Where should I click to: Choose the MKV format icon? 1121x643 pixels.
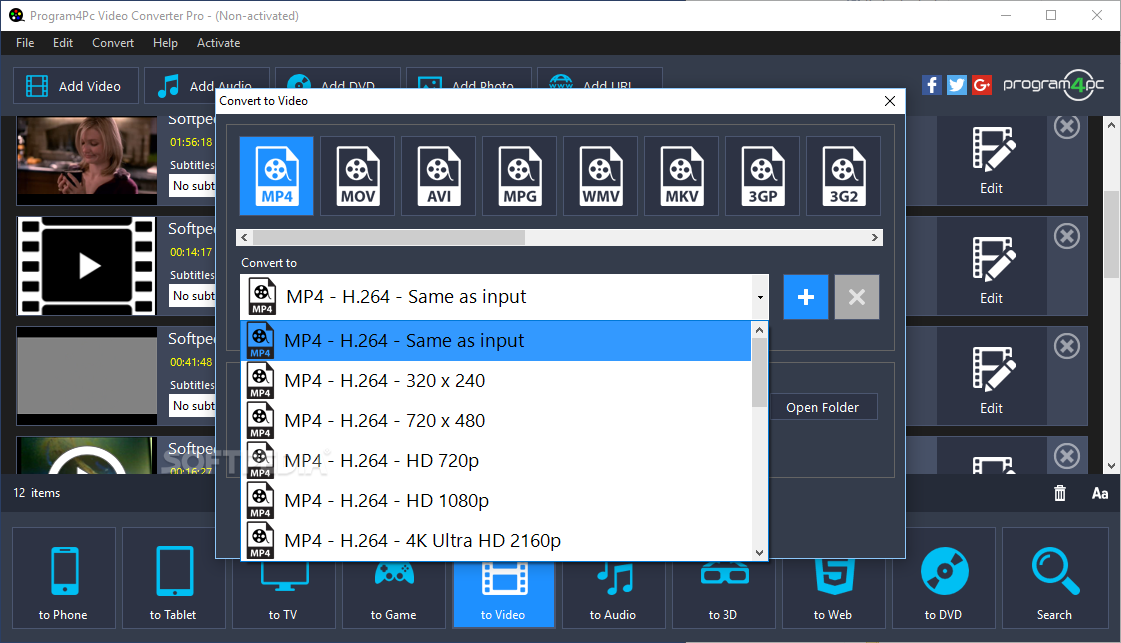(681, 176)
